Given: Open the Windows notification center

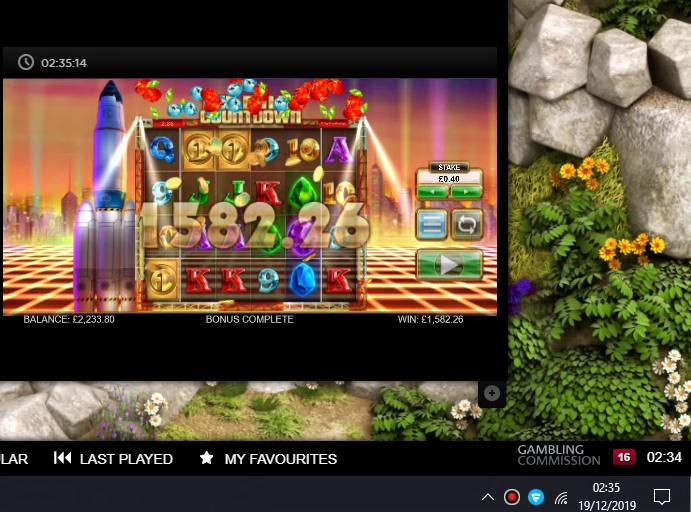Looking at the screenshot, I should (661, 497).
